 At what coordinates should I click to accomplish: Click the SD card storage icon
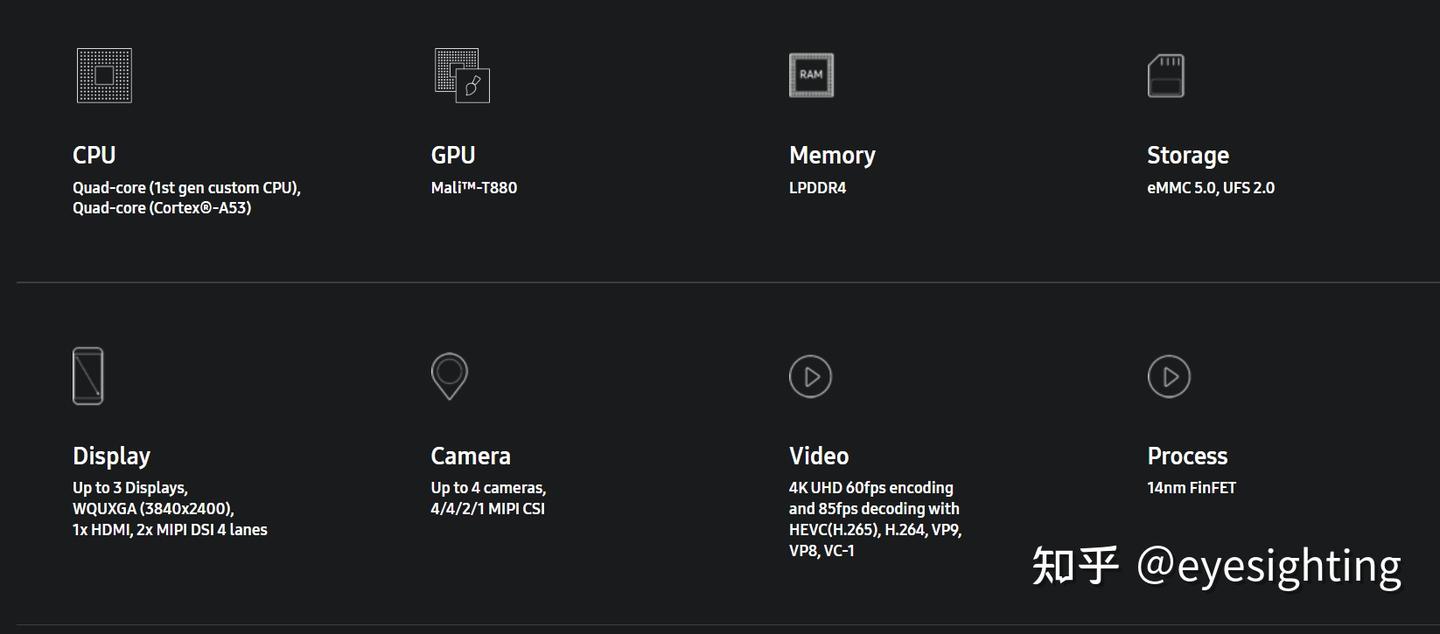(x=1166, y=76)
